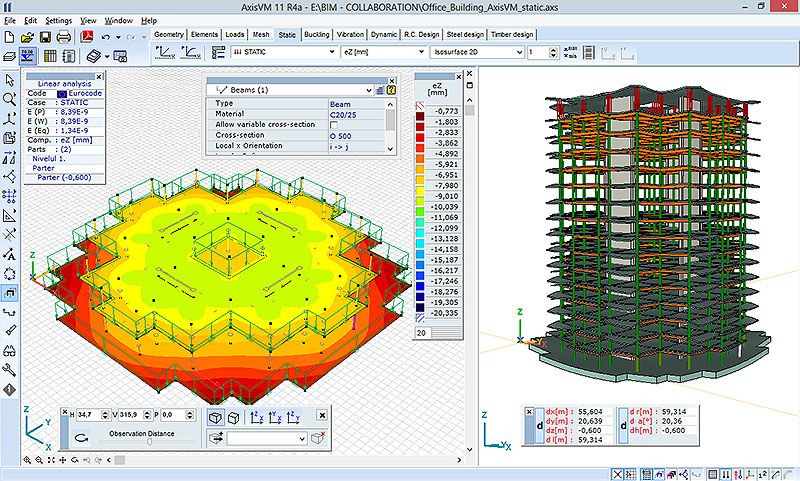Click the dimension text A tool icon
Screen dimensions: 800x481
(9, 254)
